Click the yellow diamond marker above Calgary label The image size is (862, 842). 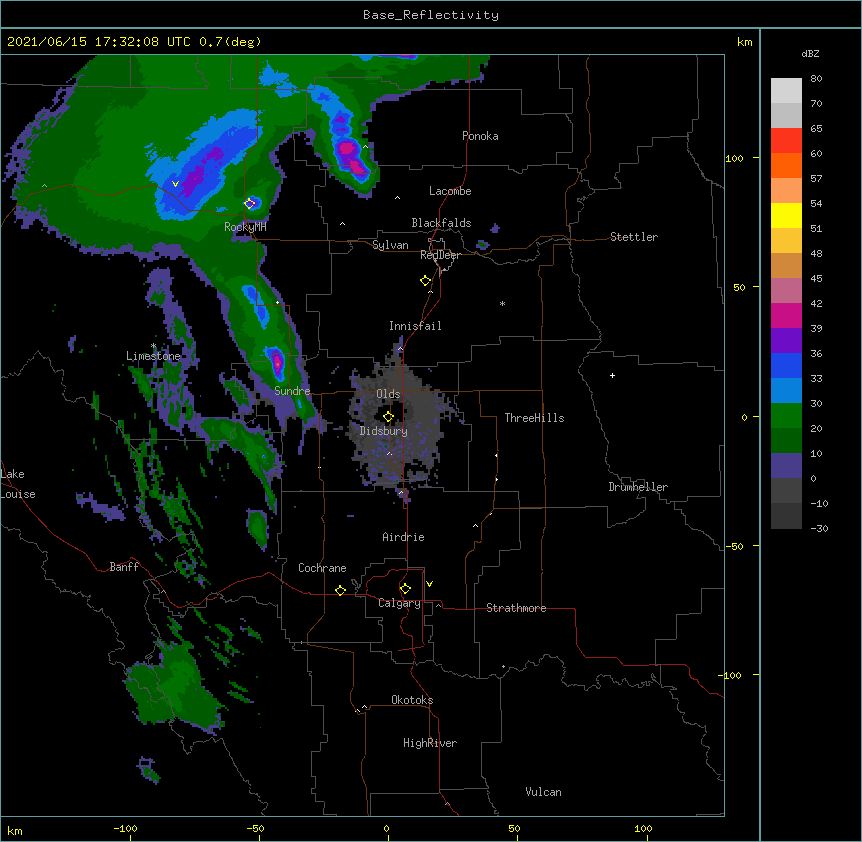[405, 589]
